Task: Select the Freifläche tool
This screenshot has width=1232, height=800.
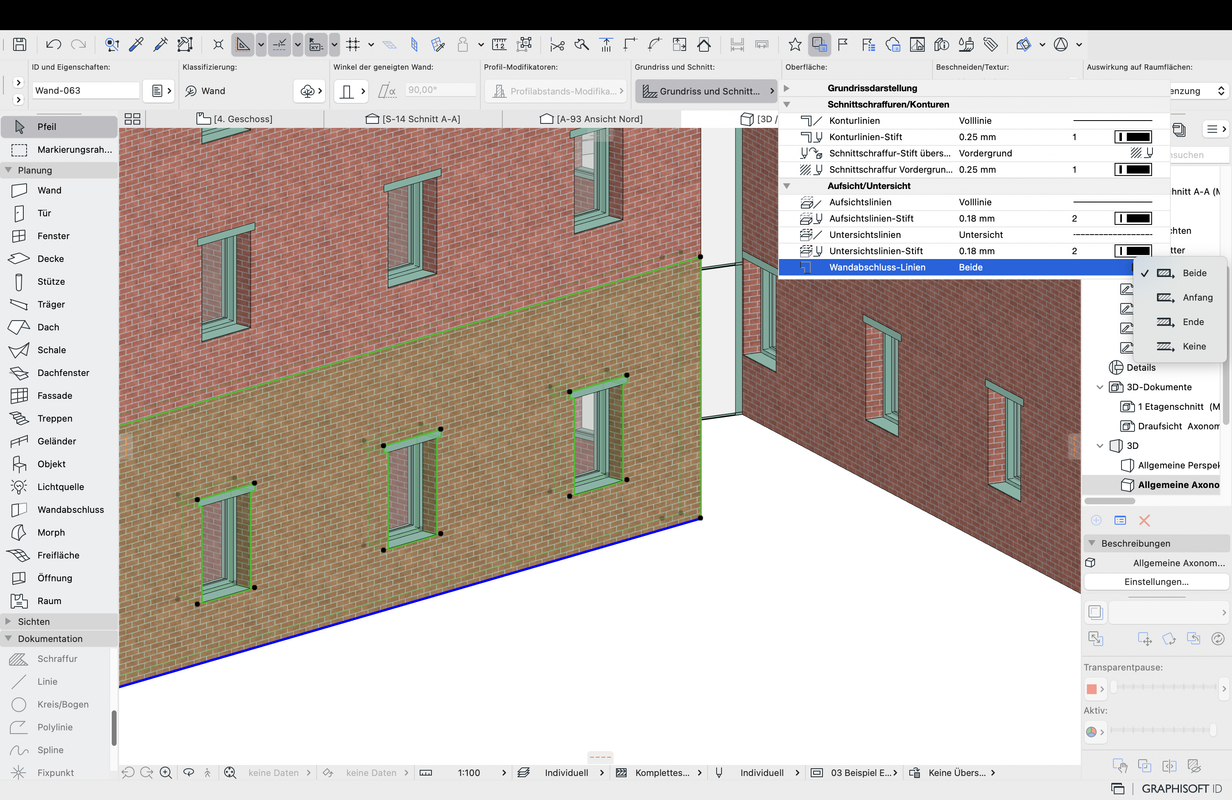Action: pos(58,555)
